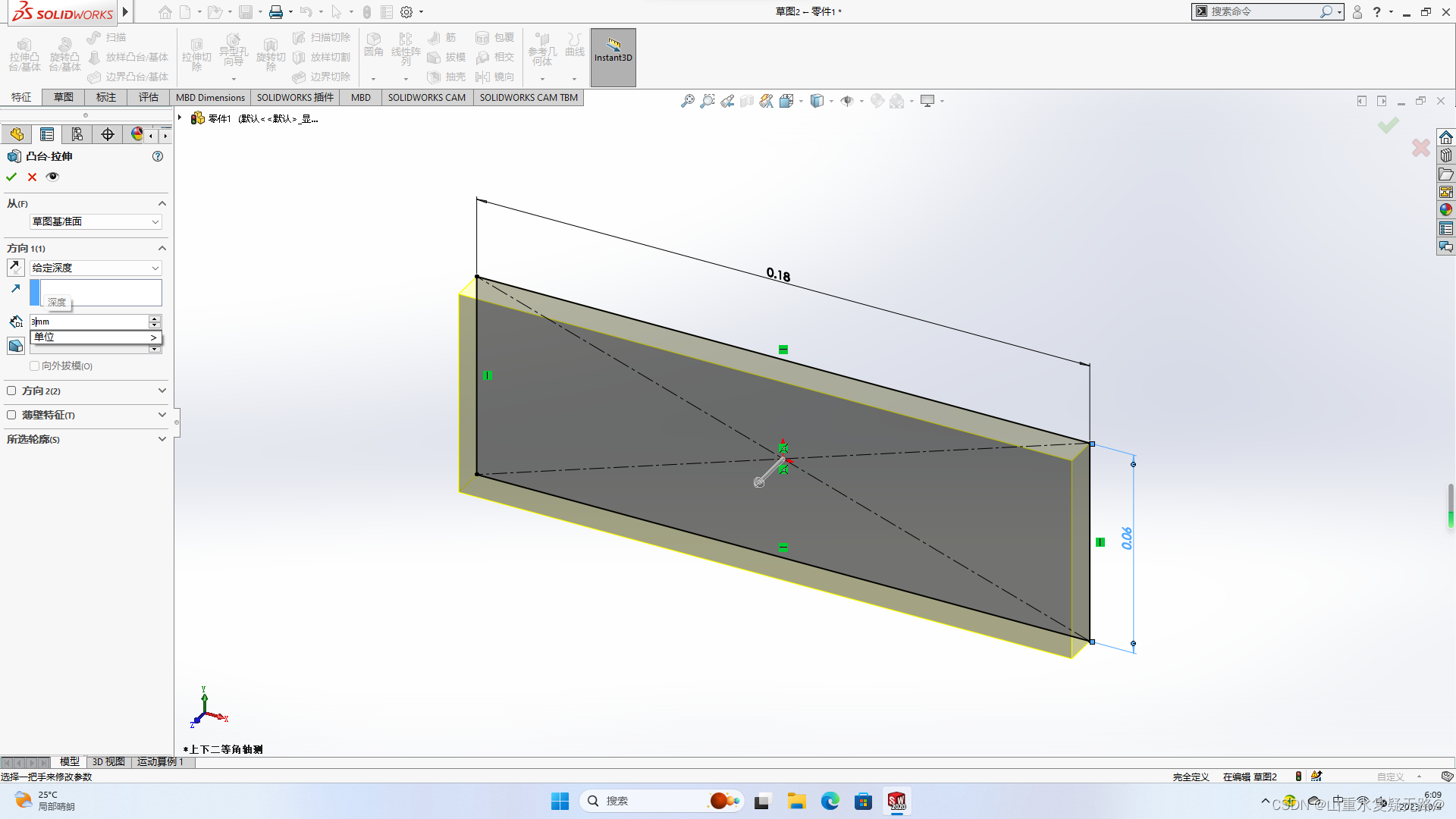Screen dimensions: 1456x819
Task: Open the DimXpertManager crosshair tab
Action: [107, 134]
